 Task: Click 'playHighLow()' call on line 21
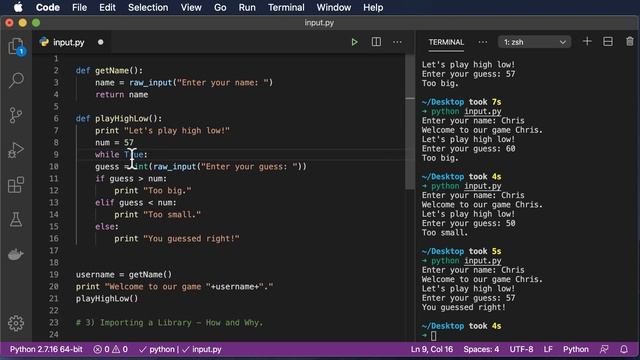[107, 298]
